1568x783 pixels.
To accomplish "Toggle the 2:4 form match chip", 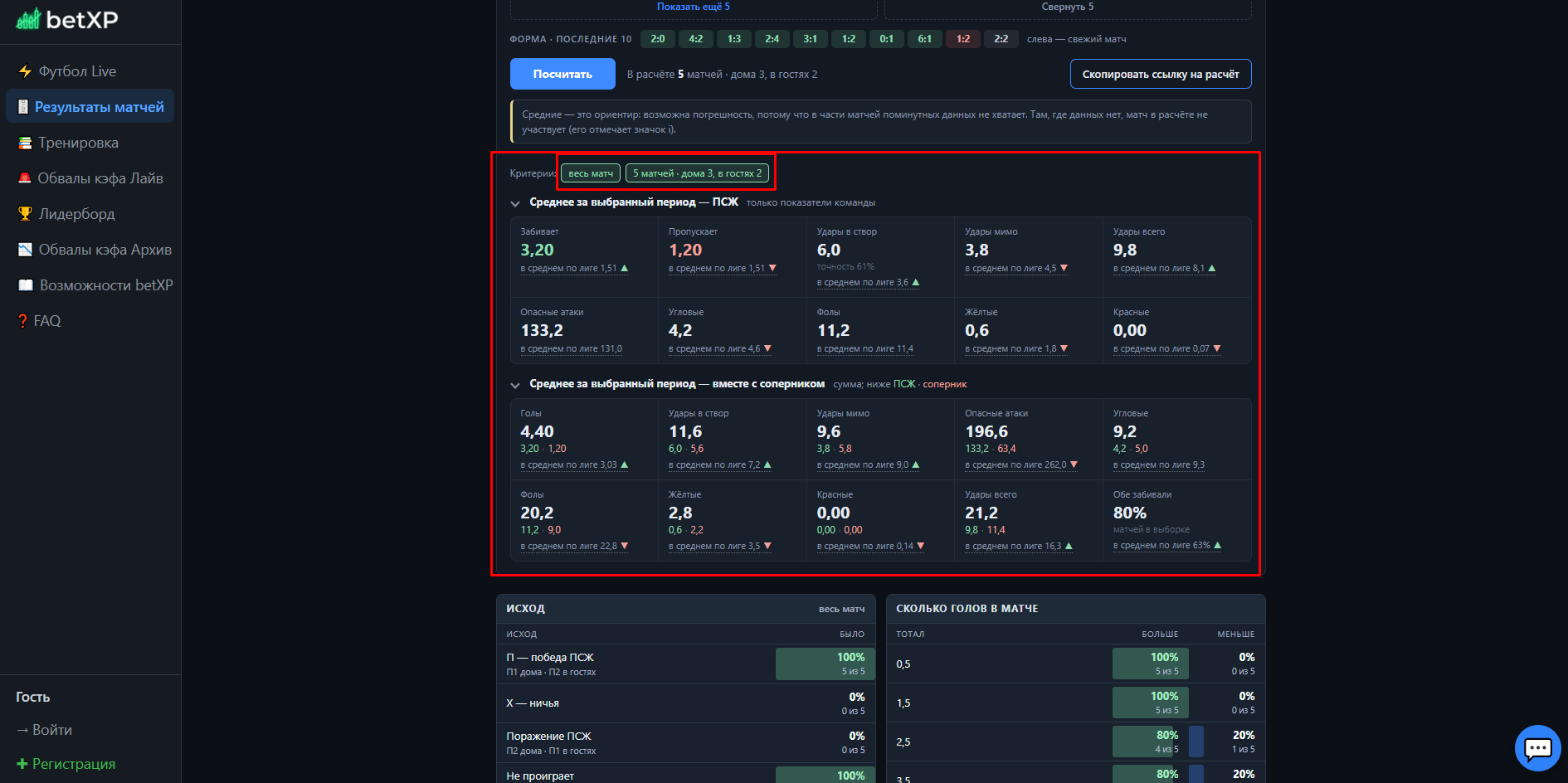I will (772, 39).
